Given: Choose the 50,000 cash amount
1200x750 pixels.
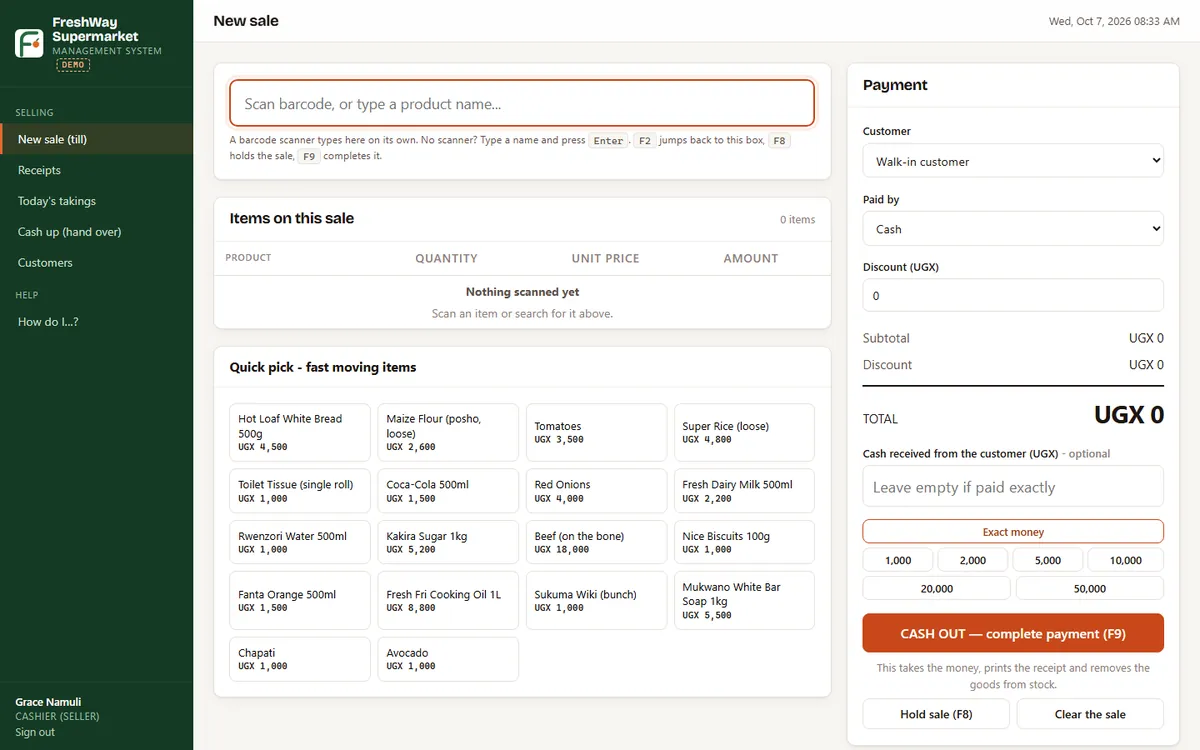Looking at the screenshot, I should 1090,589.
